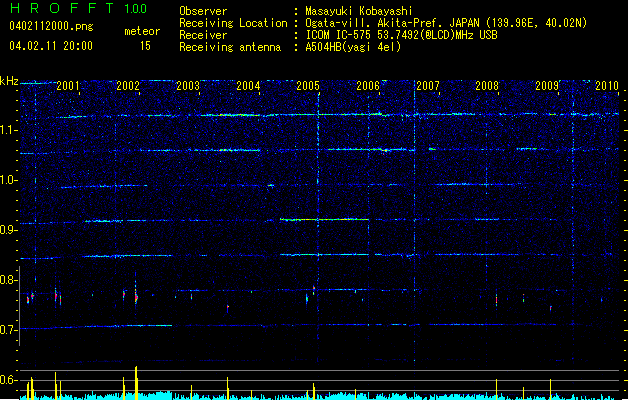Select the Ogata-vill. Akita-Pref. JAPAN location text
629x400 pixels.
coord(446,23)
